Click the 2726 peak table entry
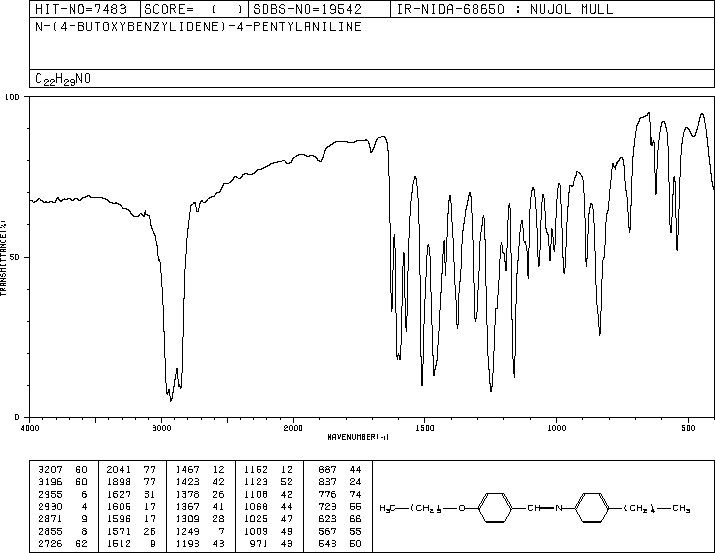Viewport: 715px width, 553px height. click(50, 543)
